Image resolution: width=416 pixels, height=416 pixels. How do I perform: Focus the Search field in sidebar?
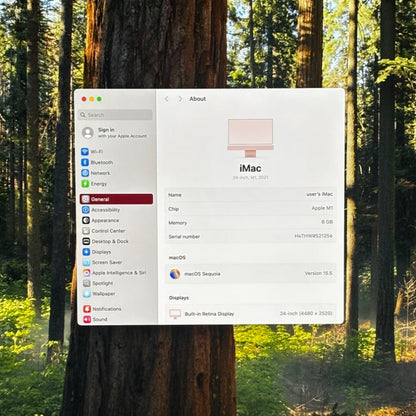(116, 115)
